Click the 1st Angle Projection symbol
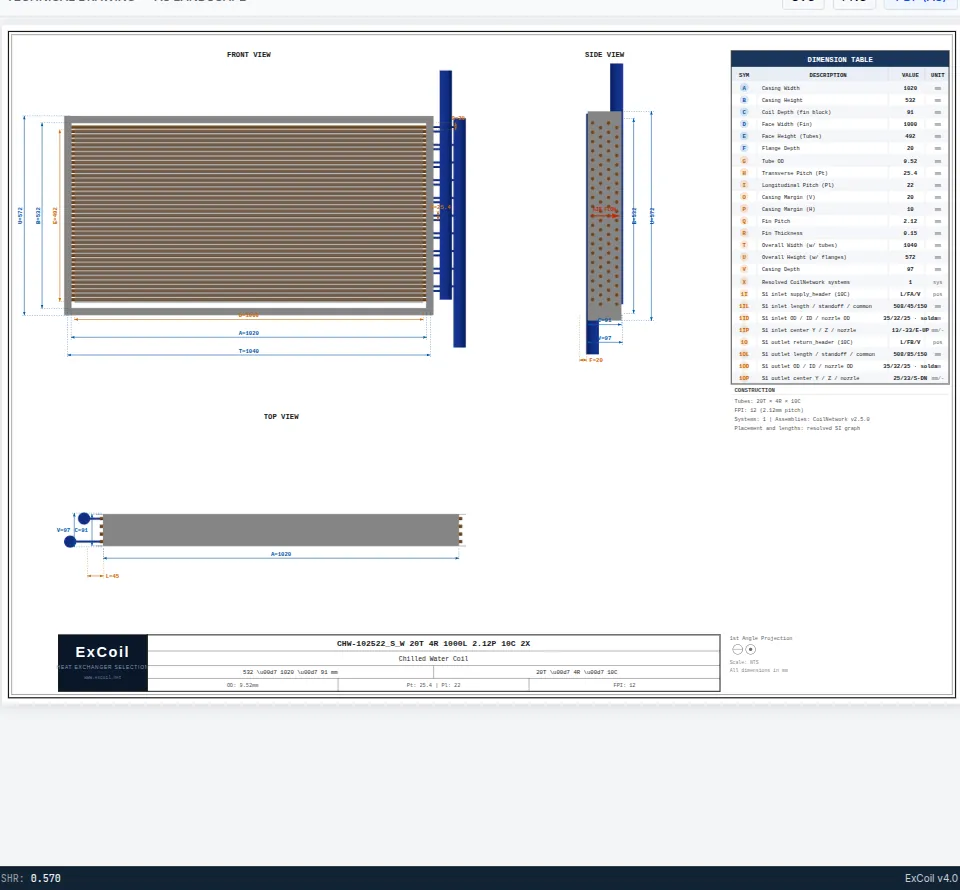 [744, 649]
